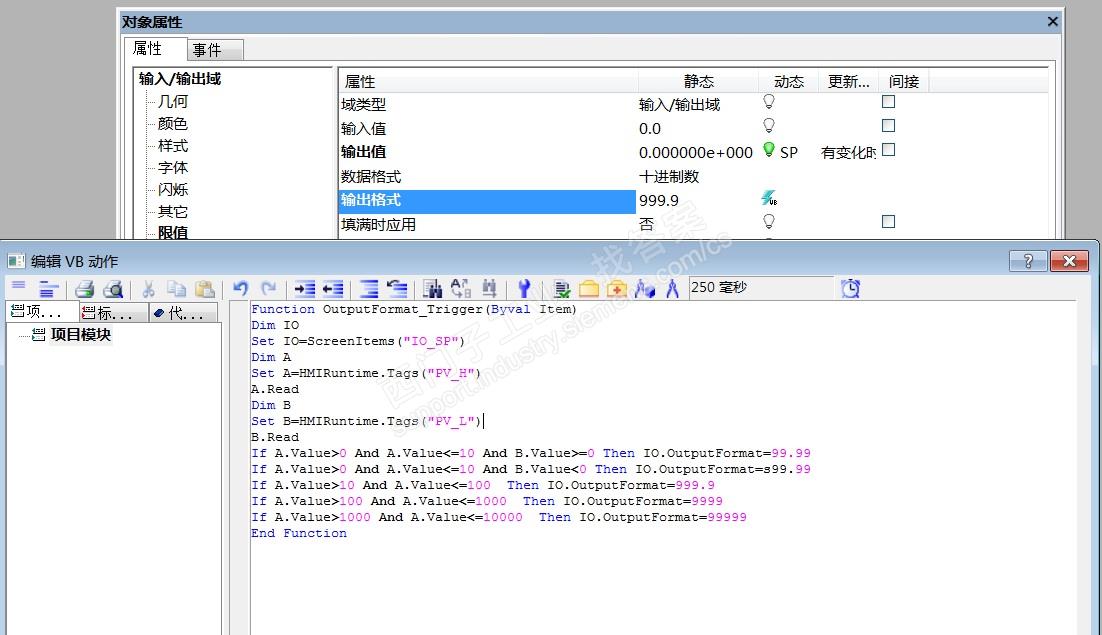Select the 输出格式 property row
Screen dimensions: 1102x635
pyautogui.click(x=487, y=201)
